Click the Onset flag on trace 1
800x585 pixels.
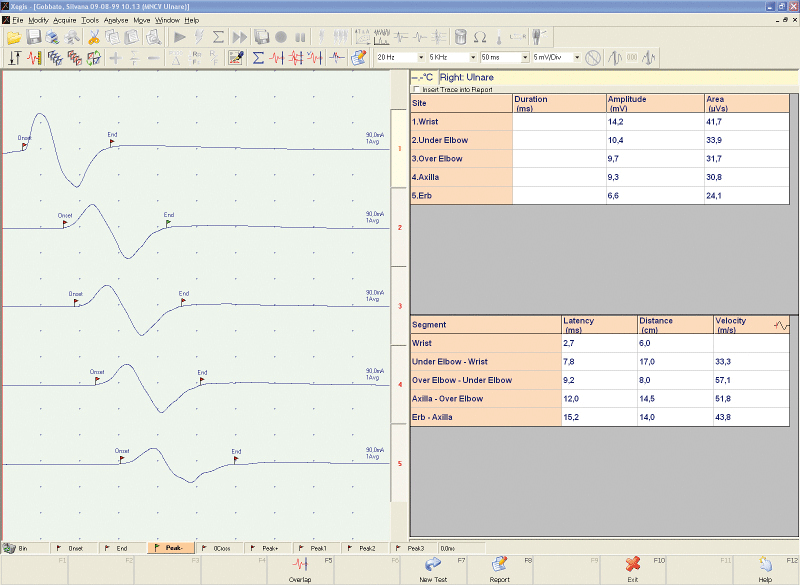25,144
